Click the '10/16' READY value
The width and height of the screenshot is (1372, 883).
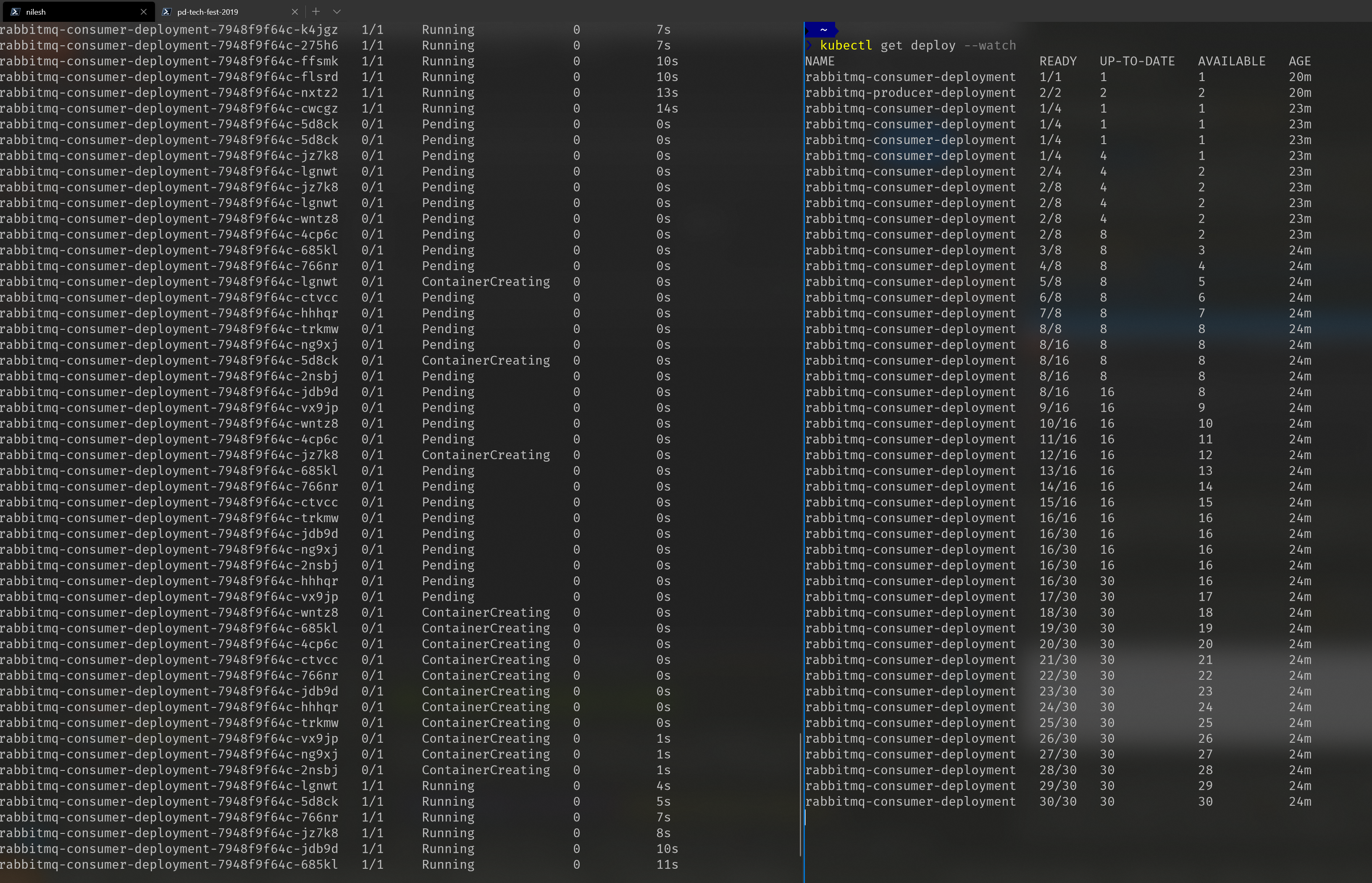tap(1058, 423)
